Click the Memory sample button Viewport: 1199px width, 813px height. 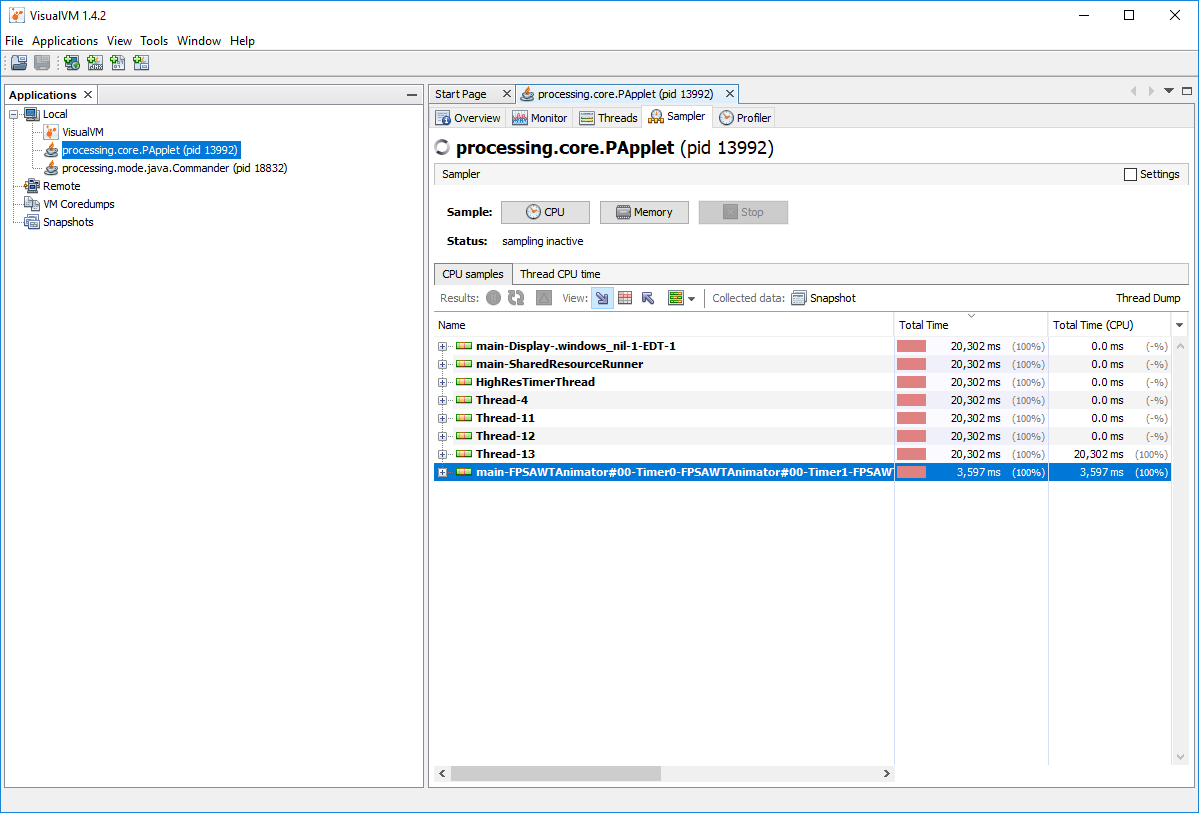click(644, 212)
